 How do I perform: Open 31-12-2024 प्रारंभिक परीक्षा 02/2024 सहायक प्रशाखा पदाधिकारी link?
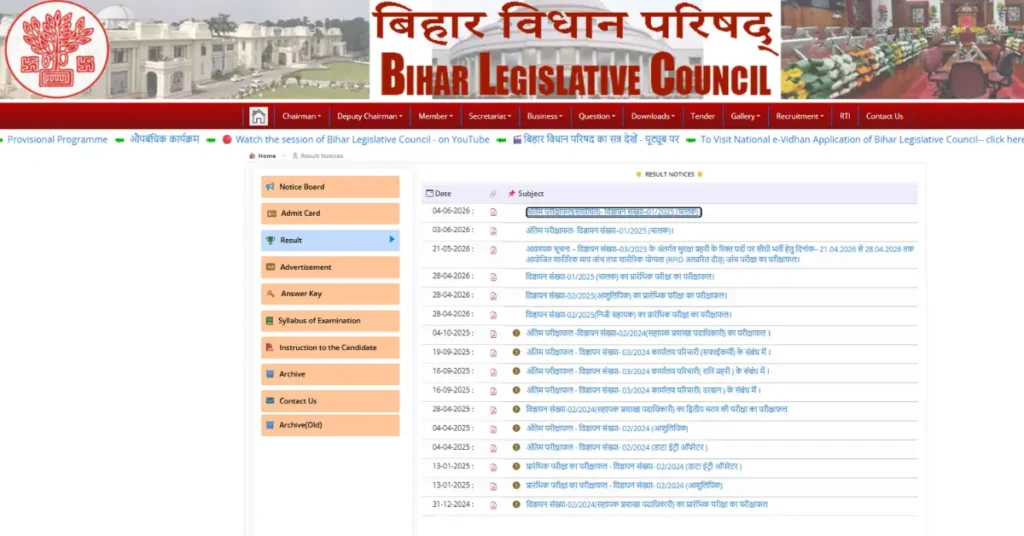pos(647,505)
